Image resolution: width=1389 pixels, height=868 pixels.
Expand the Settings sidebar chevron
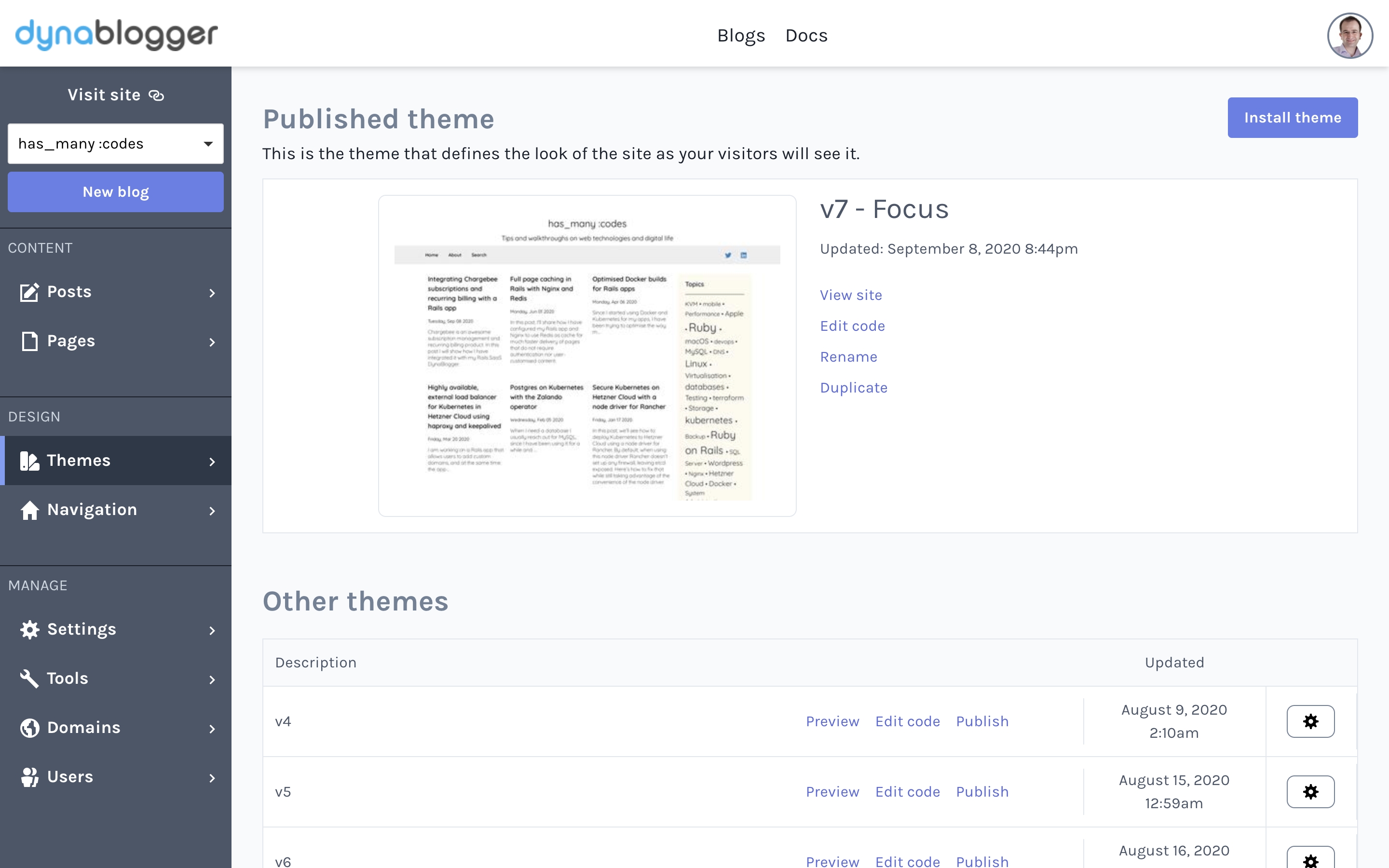point(212,630)
